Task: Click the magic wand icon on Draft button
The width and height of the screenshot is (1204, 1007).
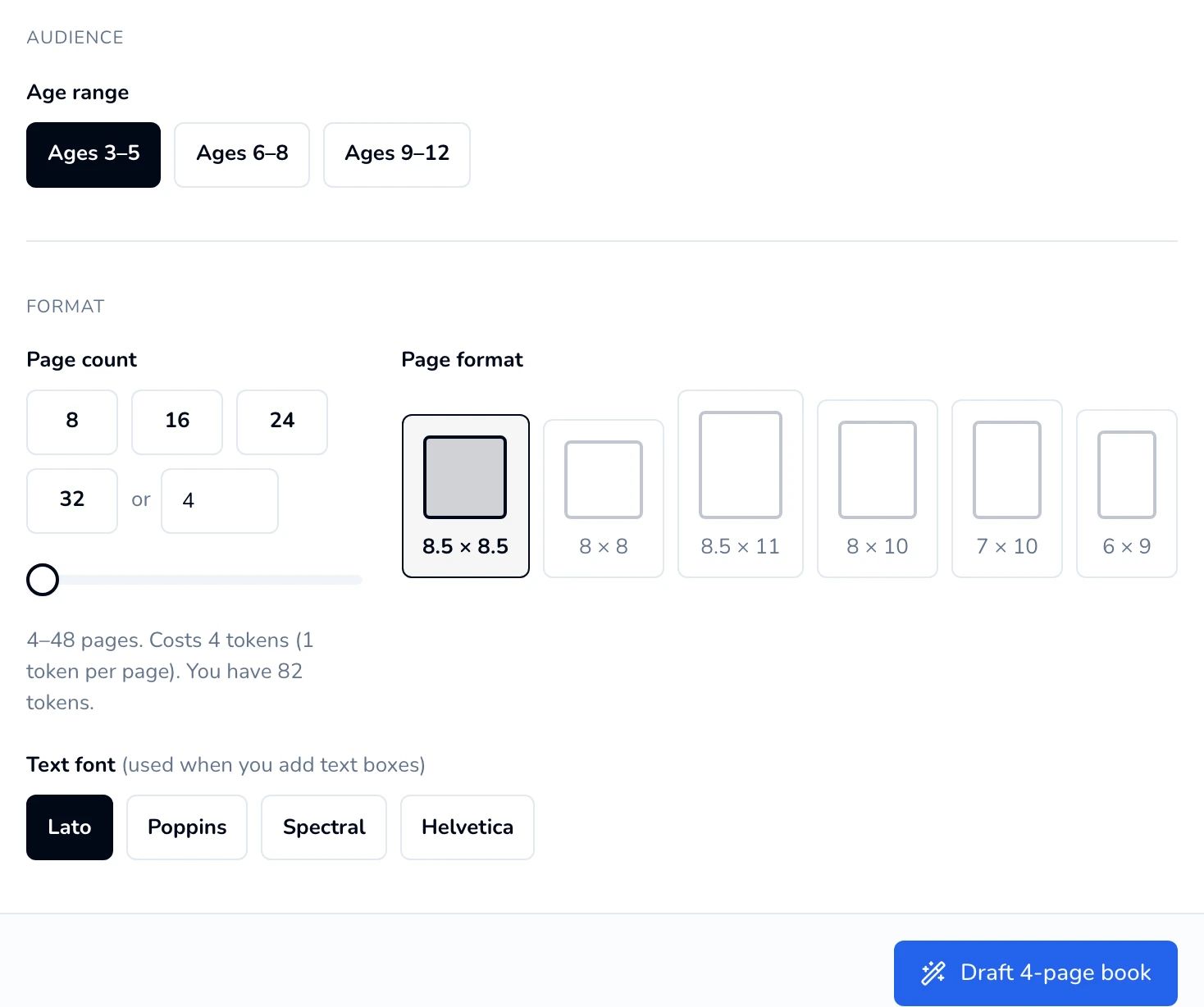Action: [933, 973]
